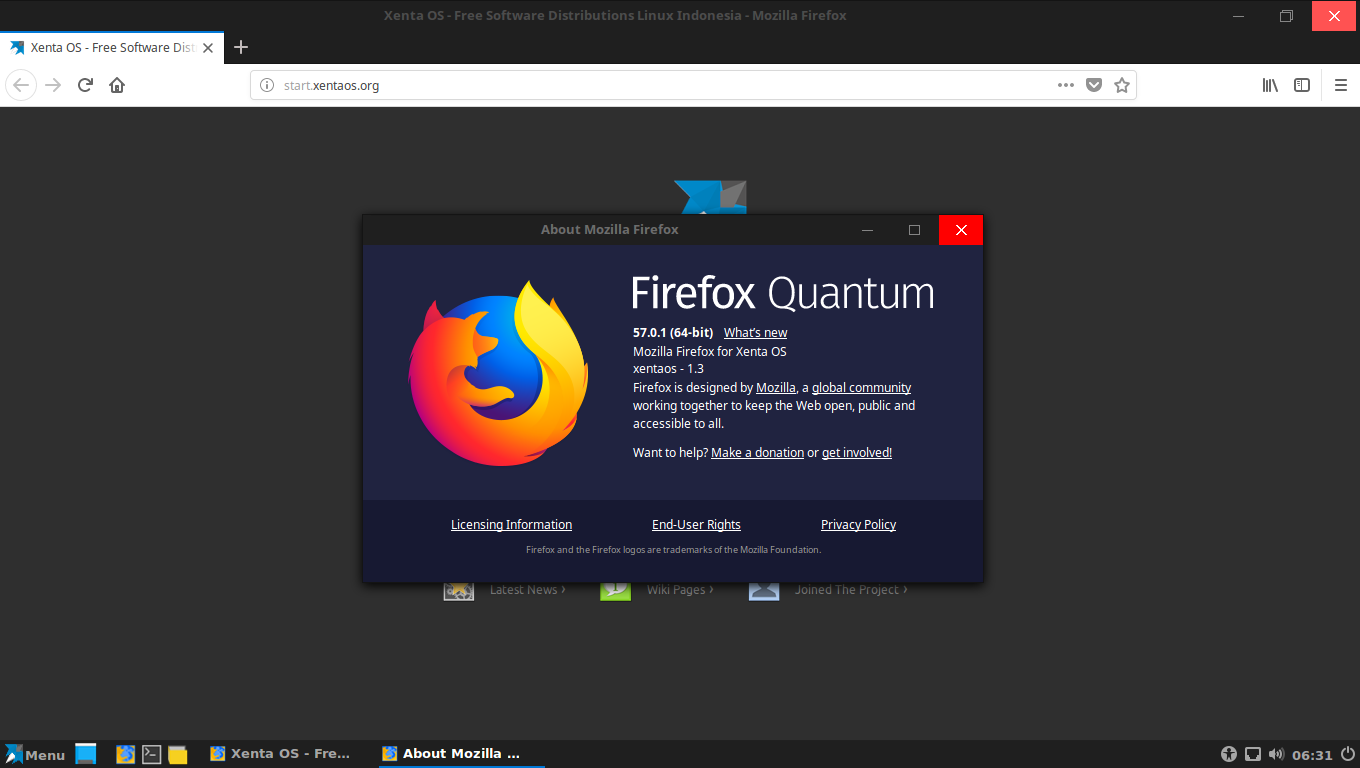The height and width of the screenshot is (768, 1360).
Task: Switch to About Mozilla taskbar entry
Action: (461, 754)
